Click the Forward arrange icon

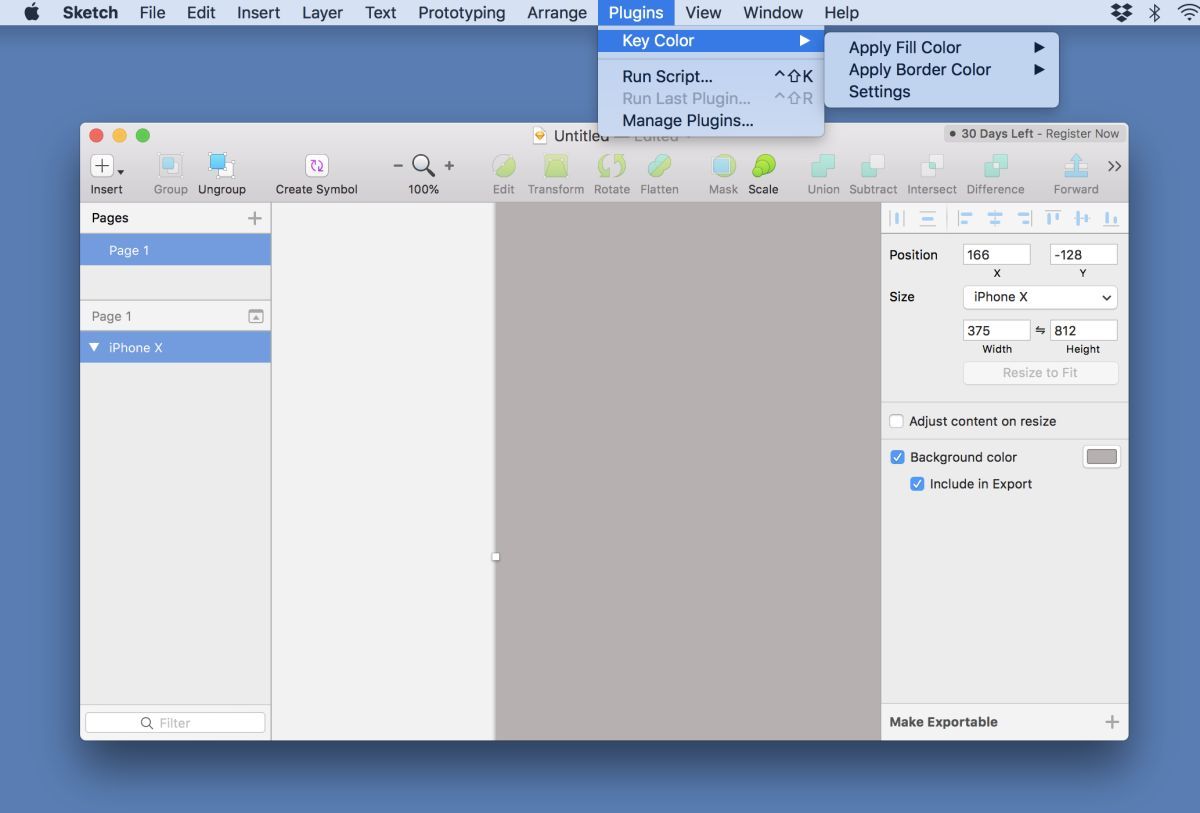(1076, 166)
